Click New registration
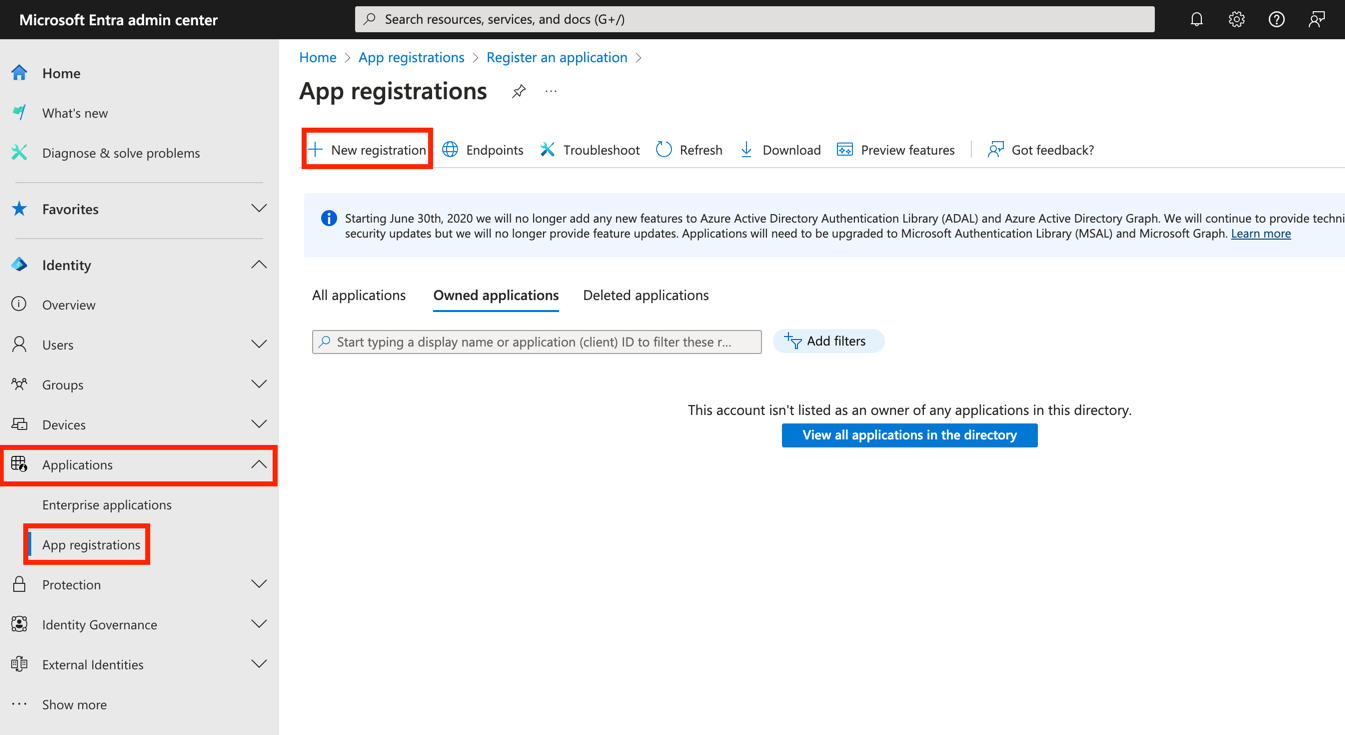This screenshot has height=735, width=1345. coord(368,150)
